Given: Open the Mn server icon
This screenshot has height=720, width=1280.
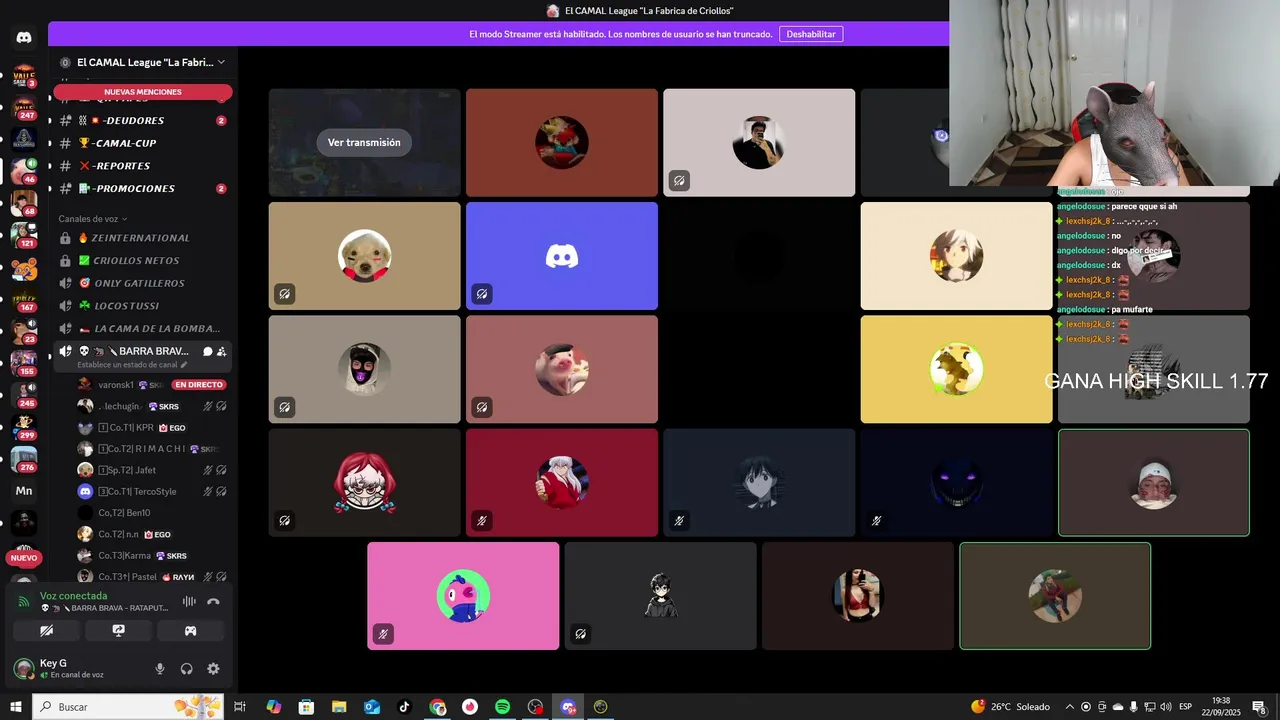Looking at the screenshot, I should click(24, 491).
